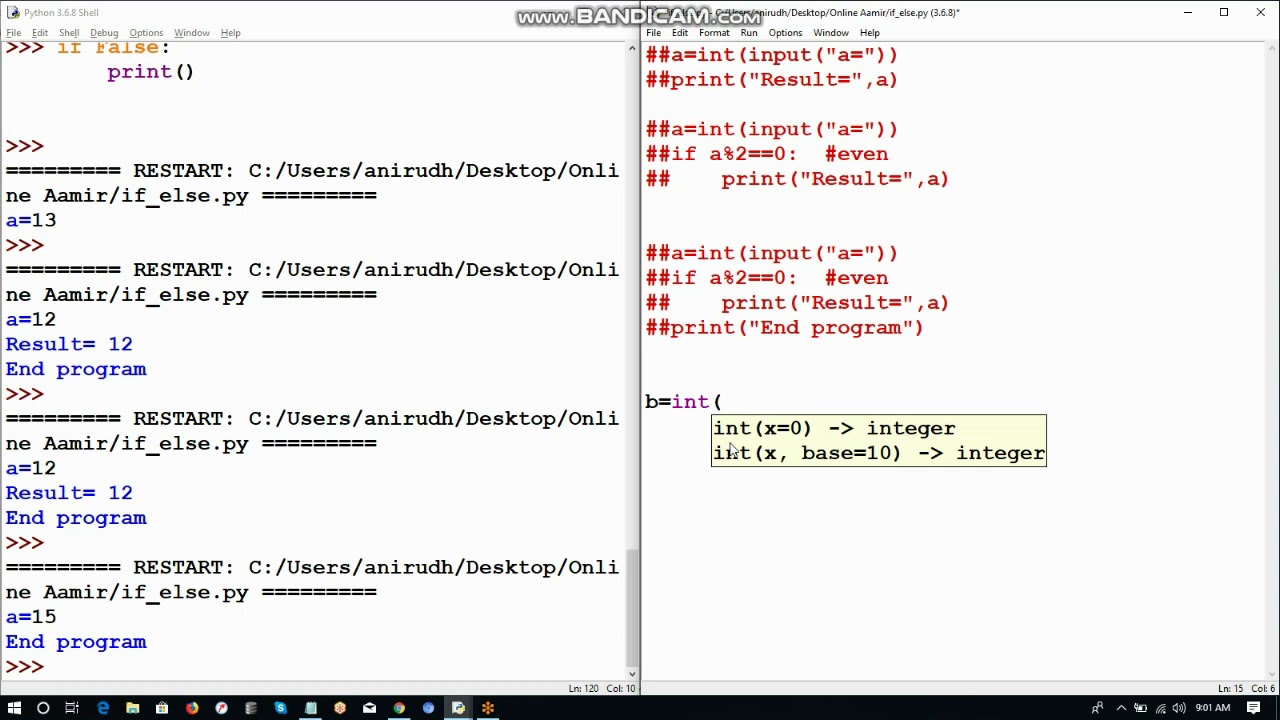The image size is (1280, 720).
Task: Open Window menu in Python Shell window
Action: click(x=192, y=33)
